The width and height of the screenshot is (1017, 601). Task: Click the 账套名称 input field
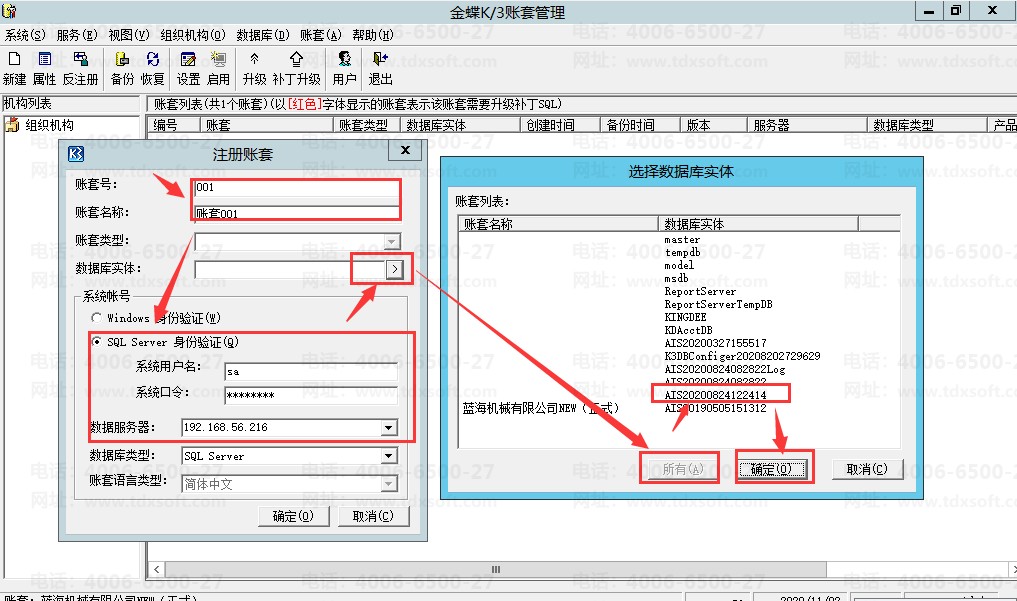point(297,213)
